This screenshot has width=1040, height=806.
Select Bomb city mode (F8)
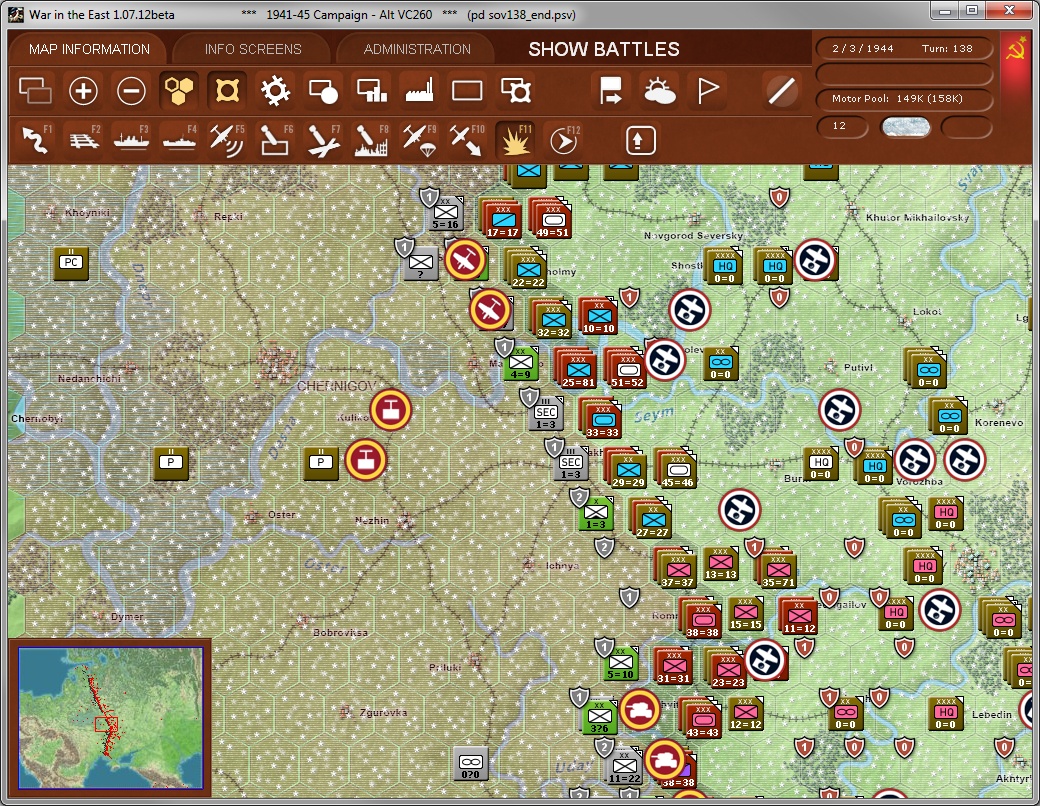(x=371, y=140)
